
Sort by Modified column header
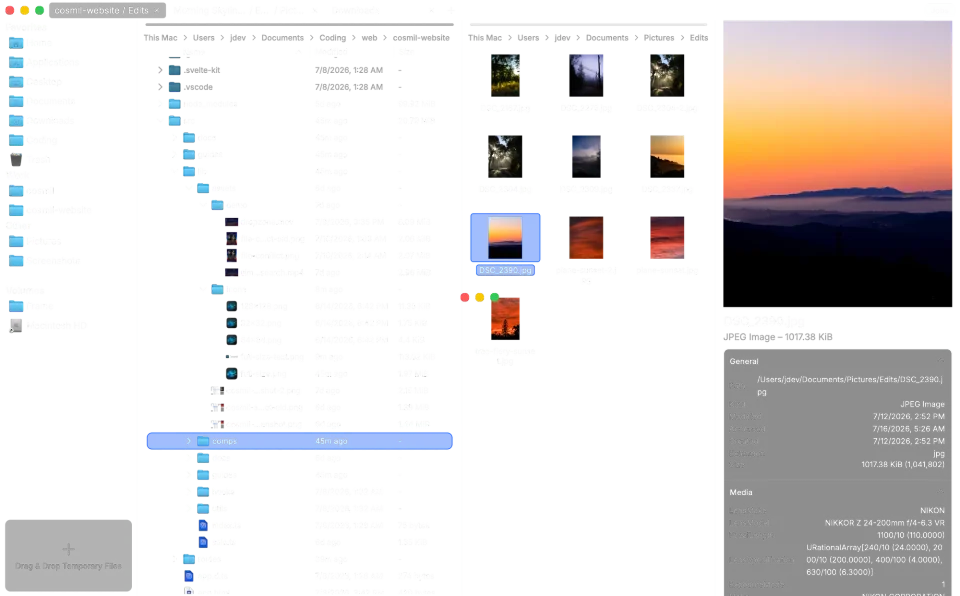pos(331,53)
